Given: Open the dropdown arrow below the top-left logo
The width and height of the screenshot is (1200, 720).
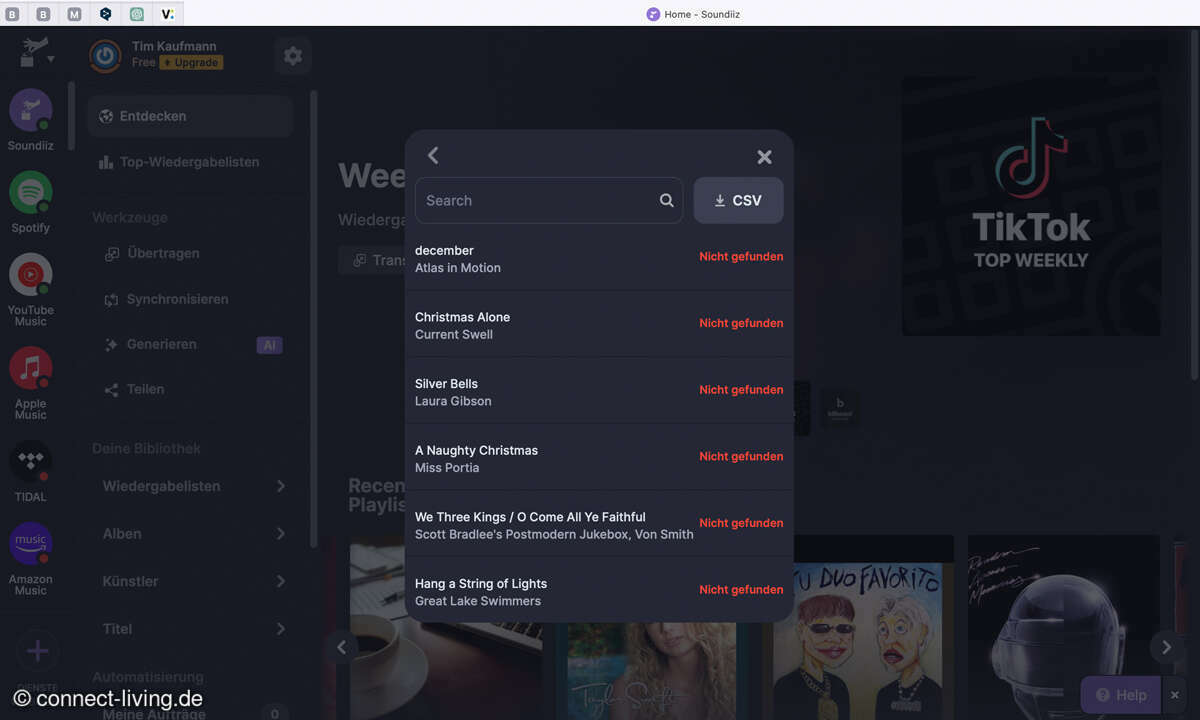Looking at the screenshot, I should pyautogui.click(x=50, y=60).
